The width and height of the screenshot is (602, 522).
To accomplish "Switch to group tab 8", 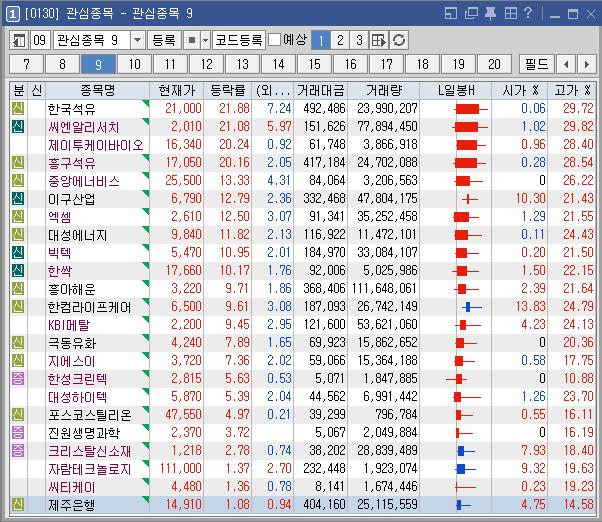I will click(62, 64).
